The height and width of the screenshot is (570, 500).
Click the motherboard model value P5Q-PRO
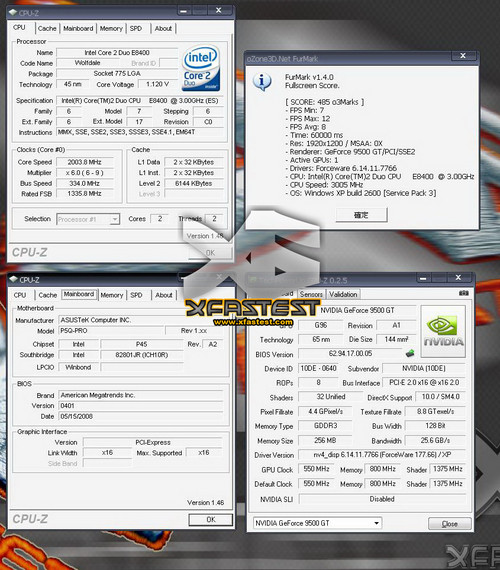(111, 331)
